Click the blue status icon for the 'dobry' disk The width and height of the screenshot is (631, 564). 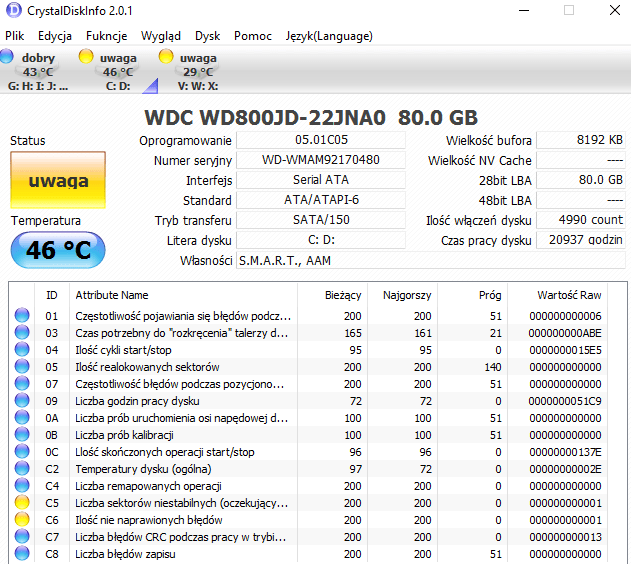(x=6, y=56)
